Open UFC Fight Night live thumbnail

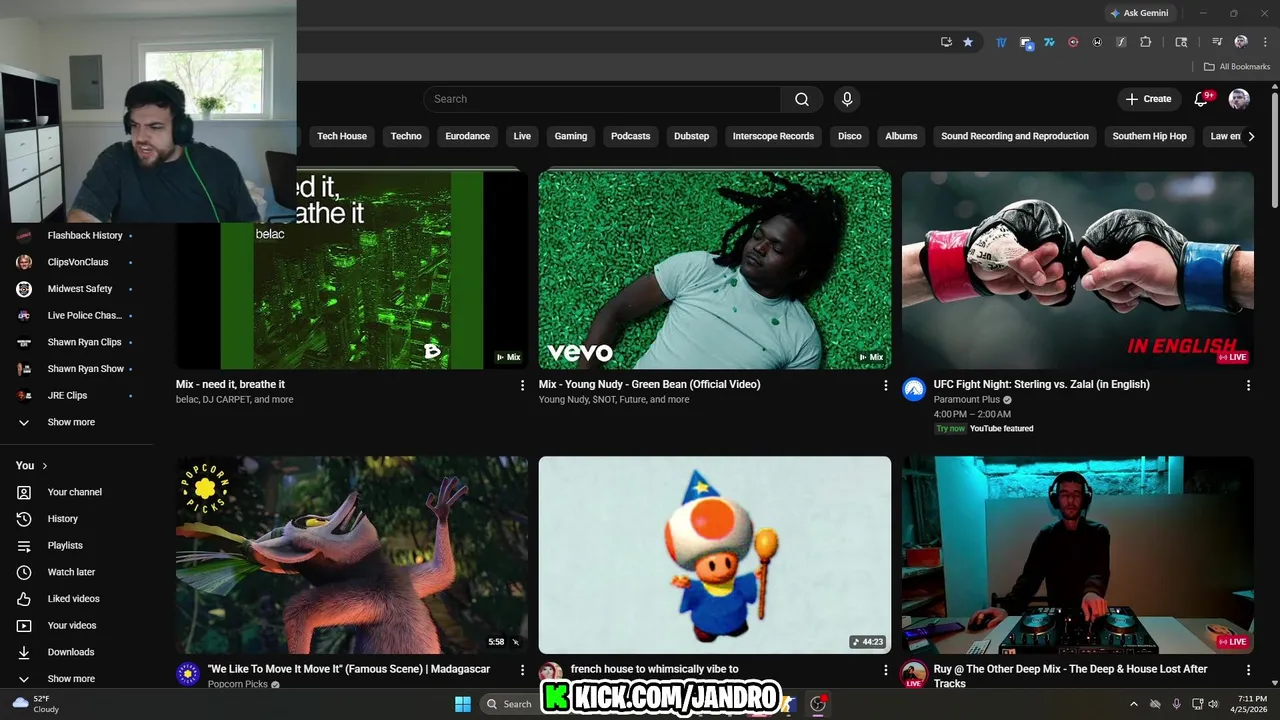coord(1078,270)
